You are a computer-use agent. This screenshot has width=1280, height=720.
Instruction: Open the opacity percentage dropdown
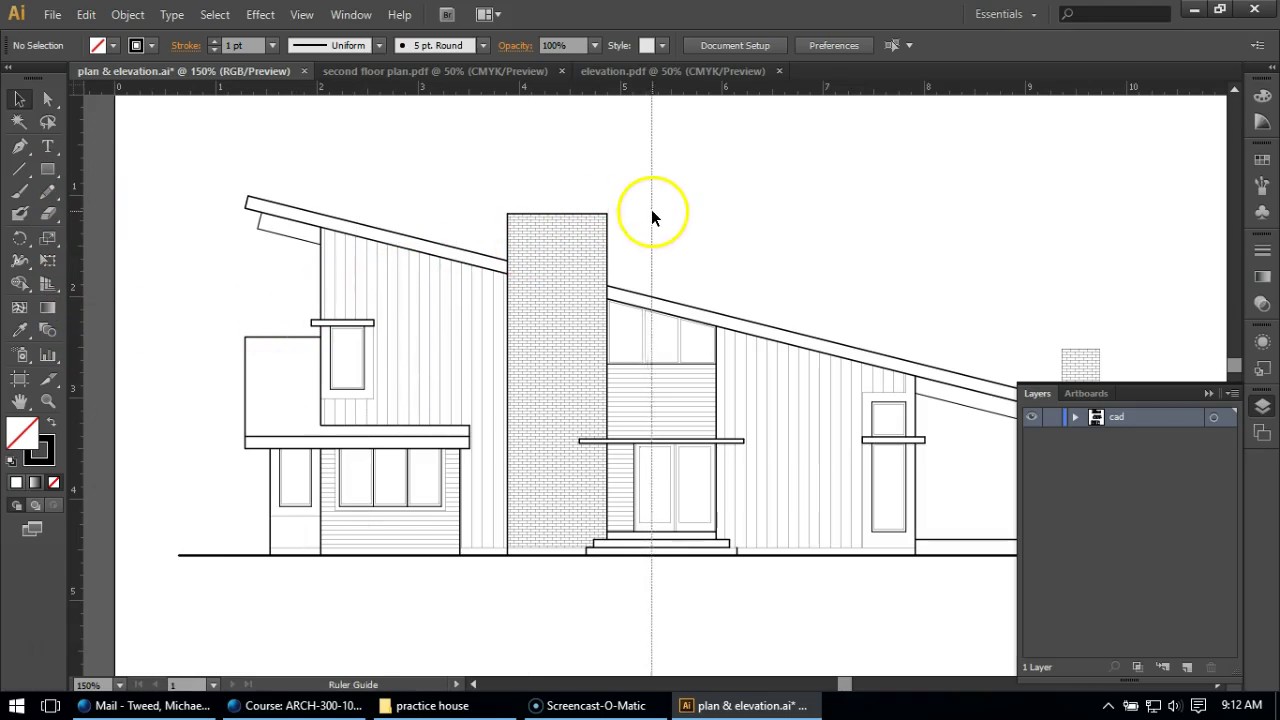coord(595,45)
